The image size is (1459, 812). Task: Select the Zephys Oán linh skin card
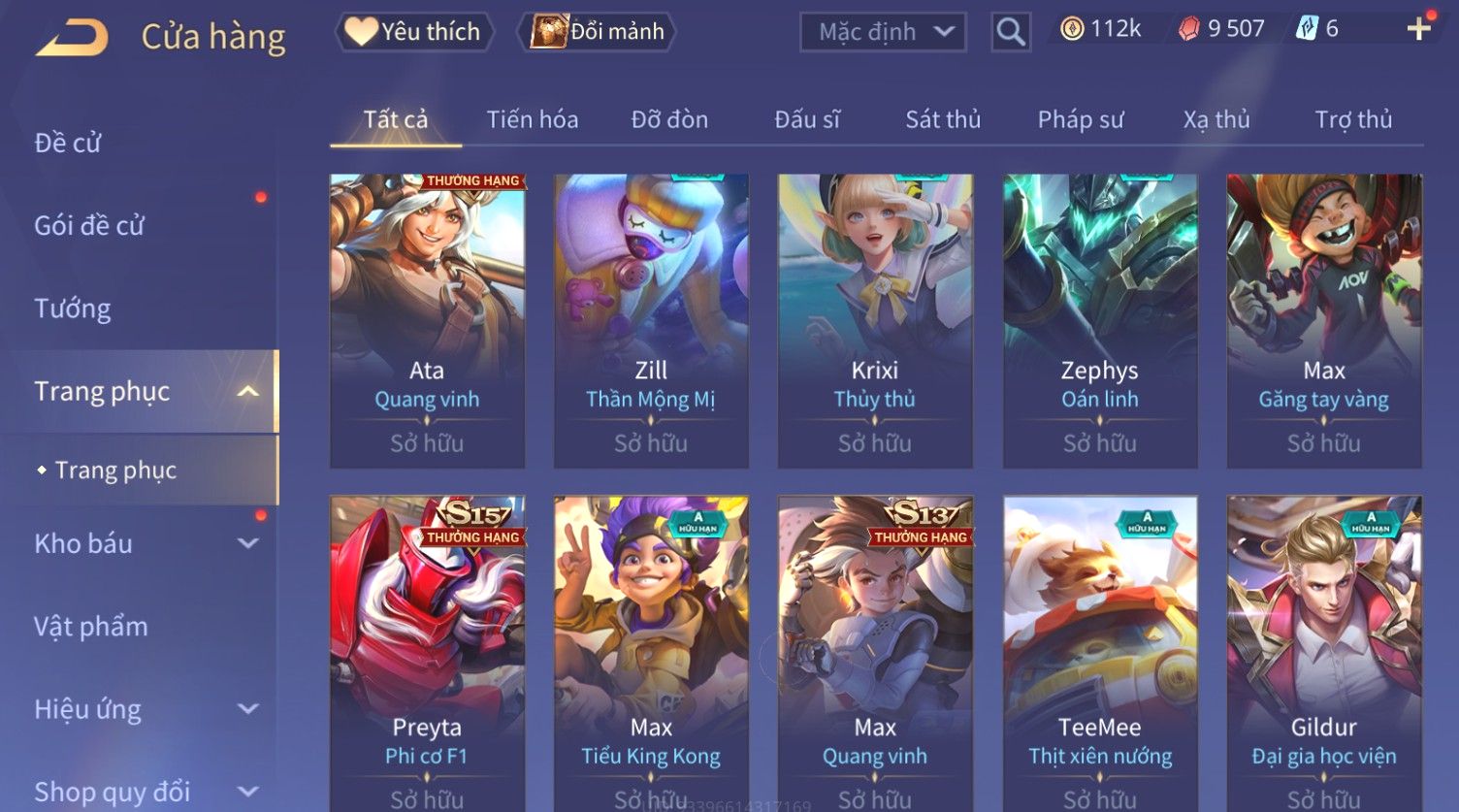coord(1100,321)
